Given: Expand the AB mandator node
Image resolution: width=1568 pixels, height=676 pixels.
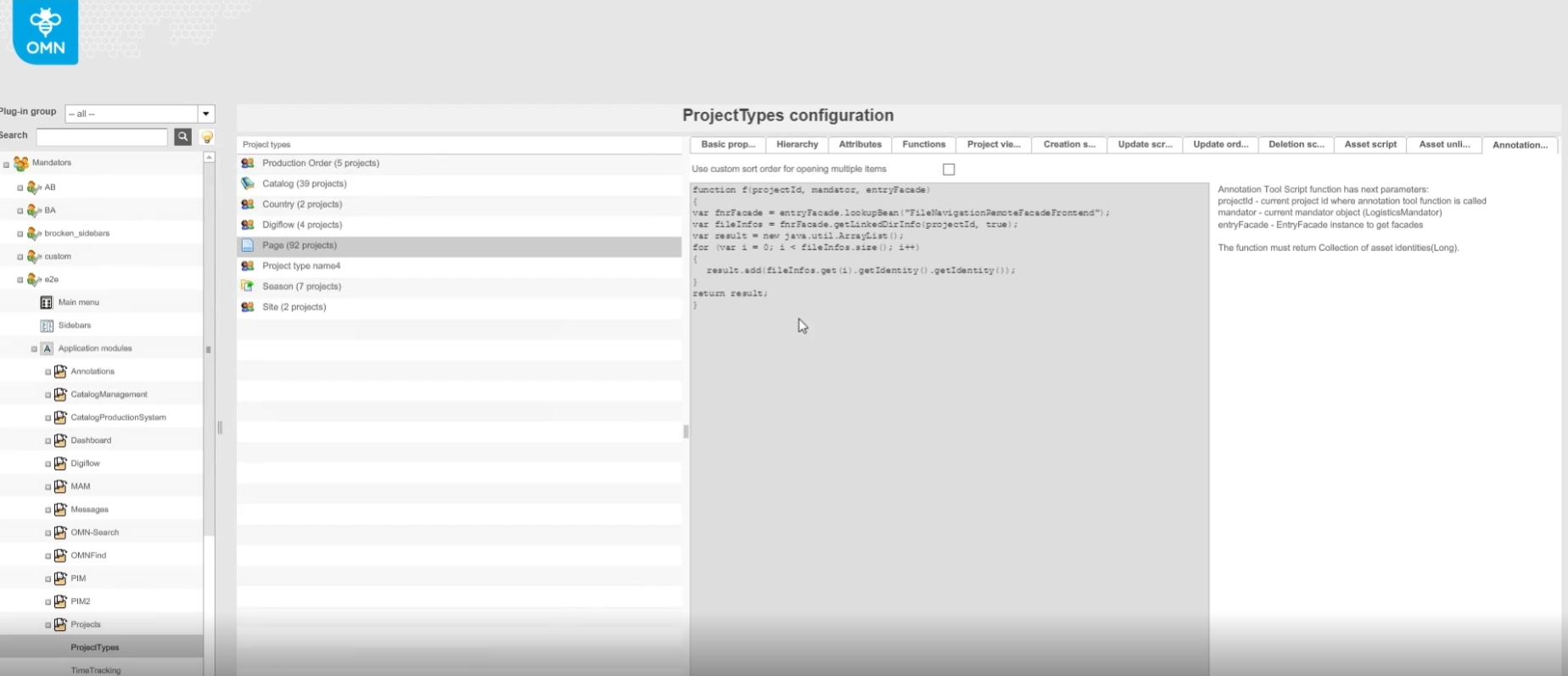Looking at the screenshot, I should (20, 188).
